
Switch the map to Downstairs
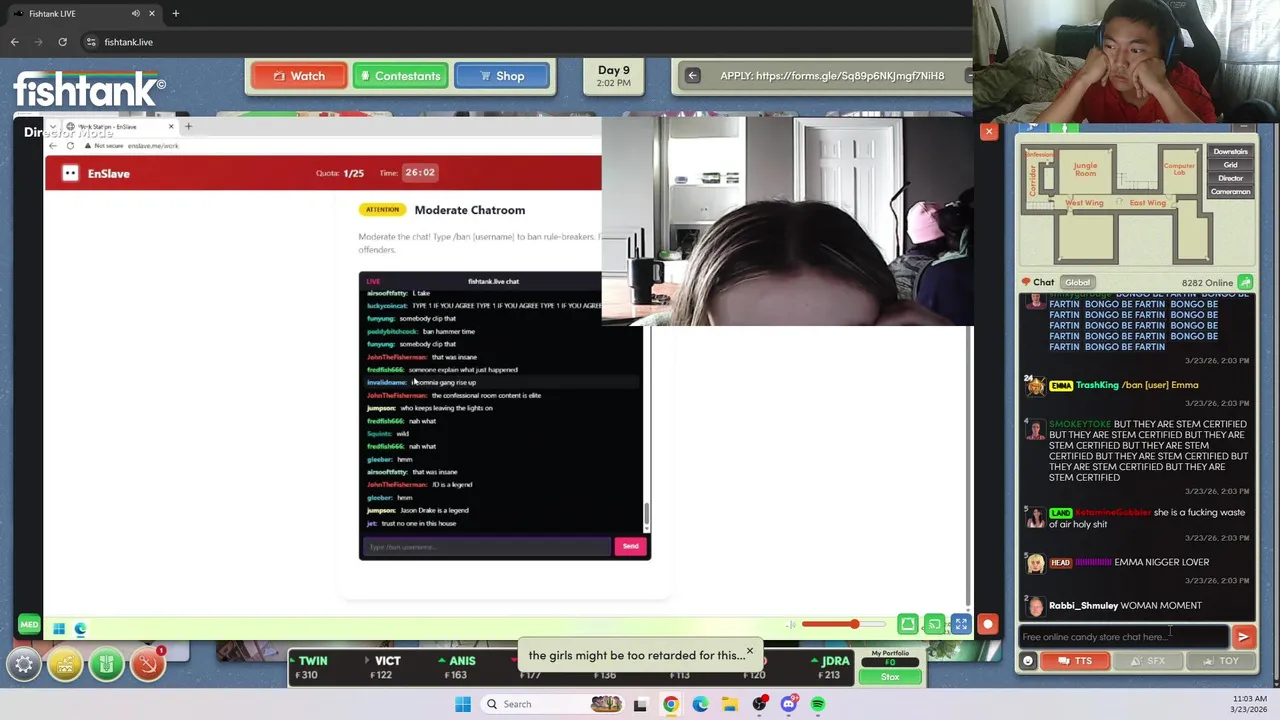point(1230,152)
